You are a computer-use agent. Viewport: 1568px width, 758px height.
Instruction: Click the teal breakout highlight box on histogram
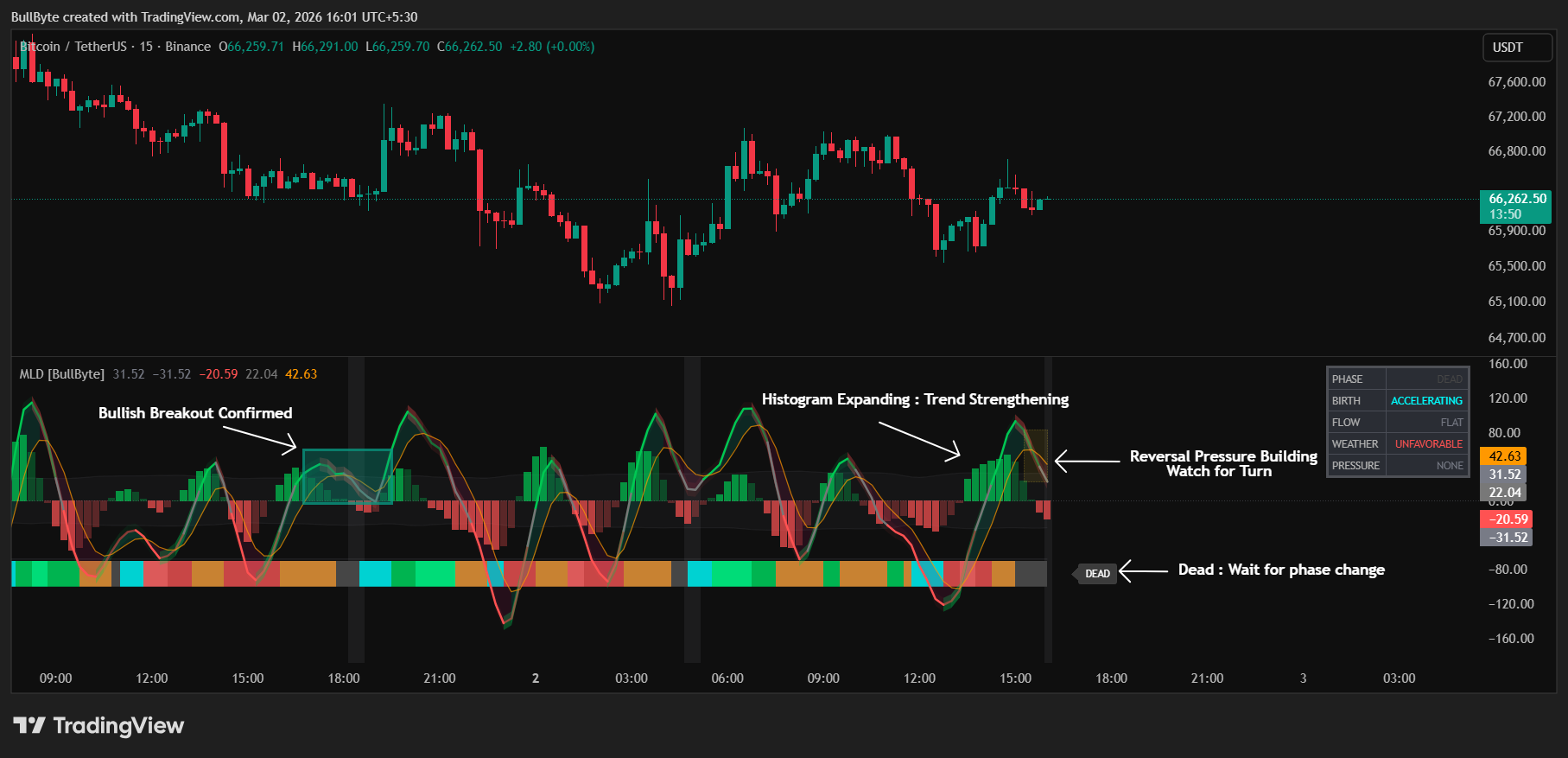347,476
